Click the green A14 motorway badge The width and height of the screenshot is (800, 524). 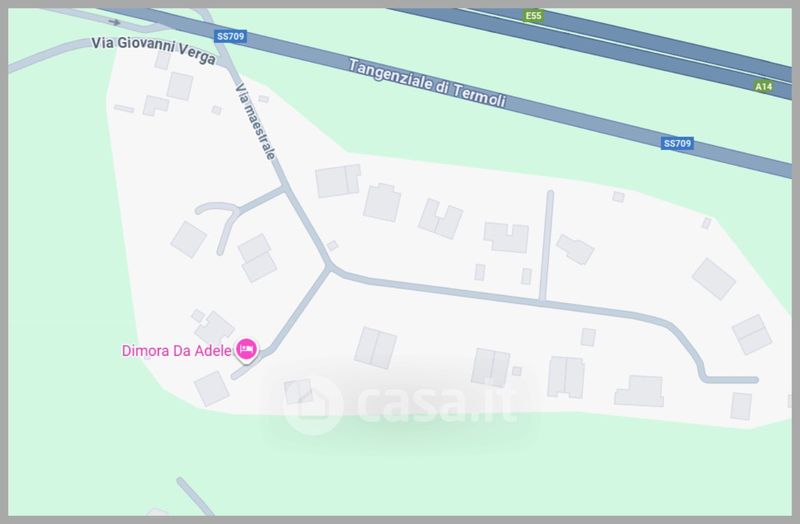click(763, 86)
